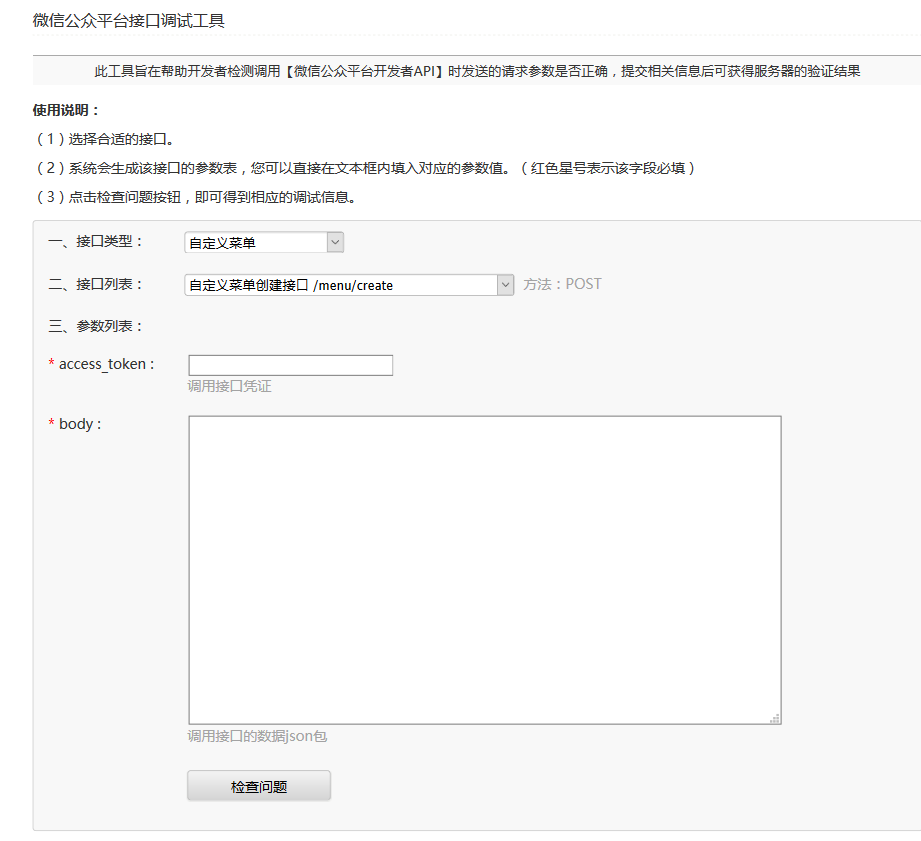Click the access_token input field
Viewport: 921px width, 841px height.
(x=290, y=365)
